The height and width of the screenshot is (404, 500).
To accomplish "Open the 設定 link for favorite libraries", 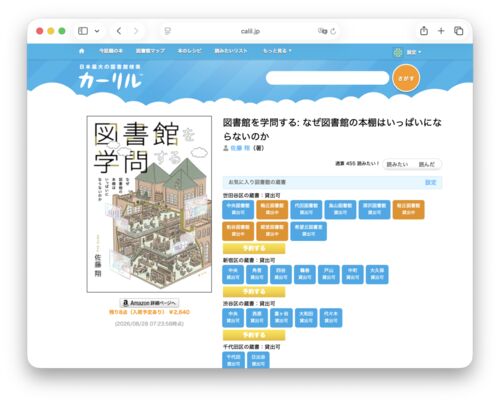I will tap(430, 182).
